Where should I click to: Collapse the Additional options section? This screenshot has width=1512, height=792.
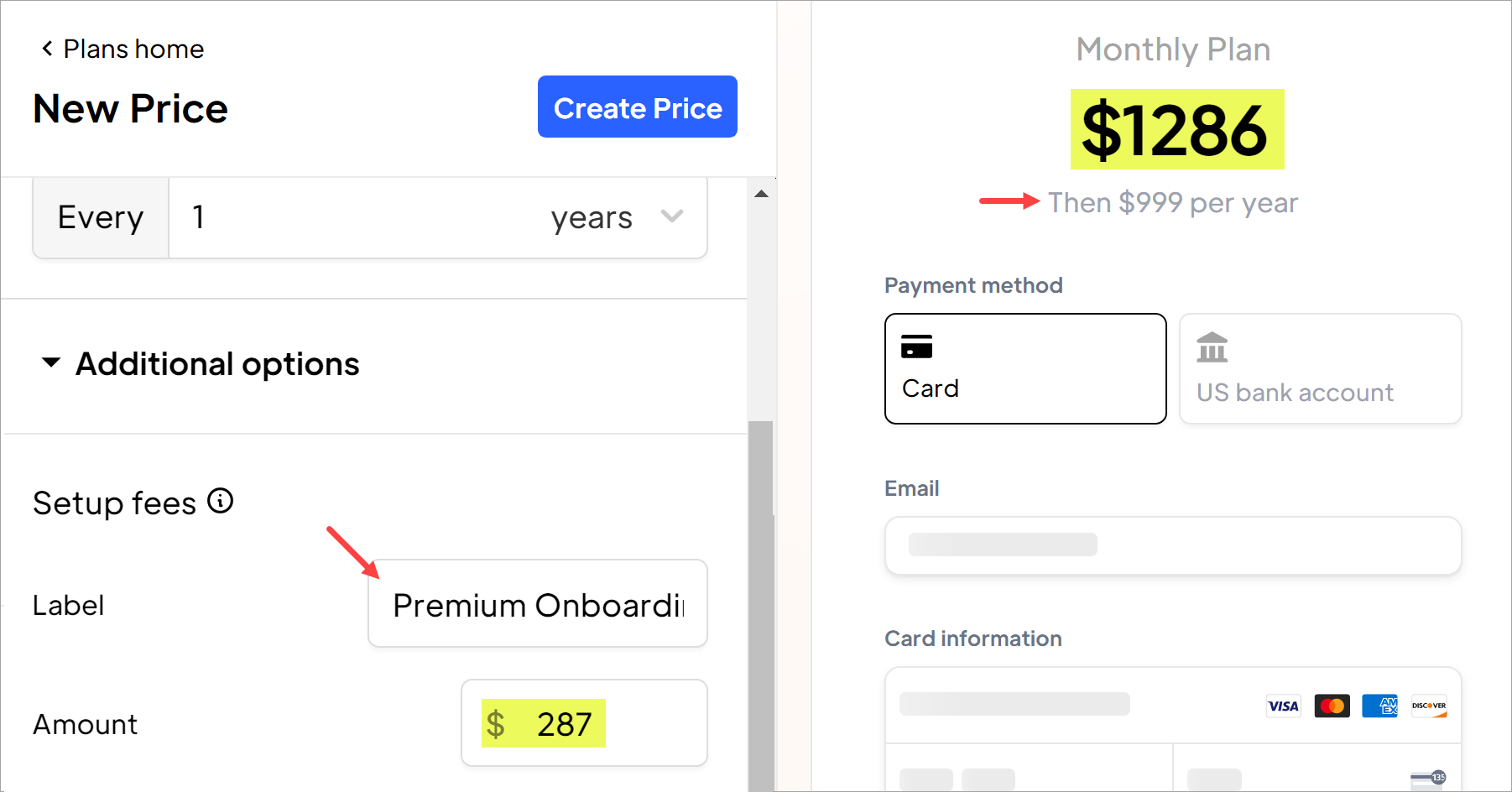pos(51,362)
